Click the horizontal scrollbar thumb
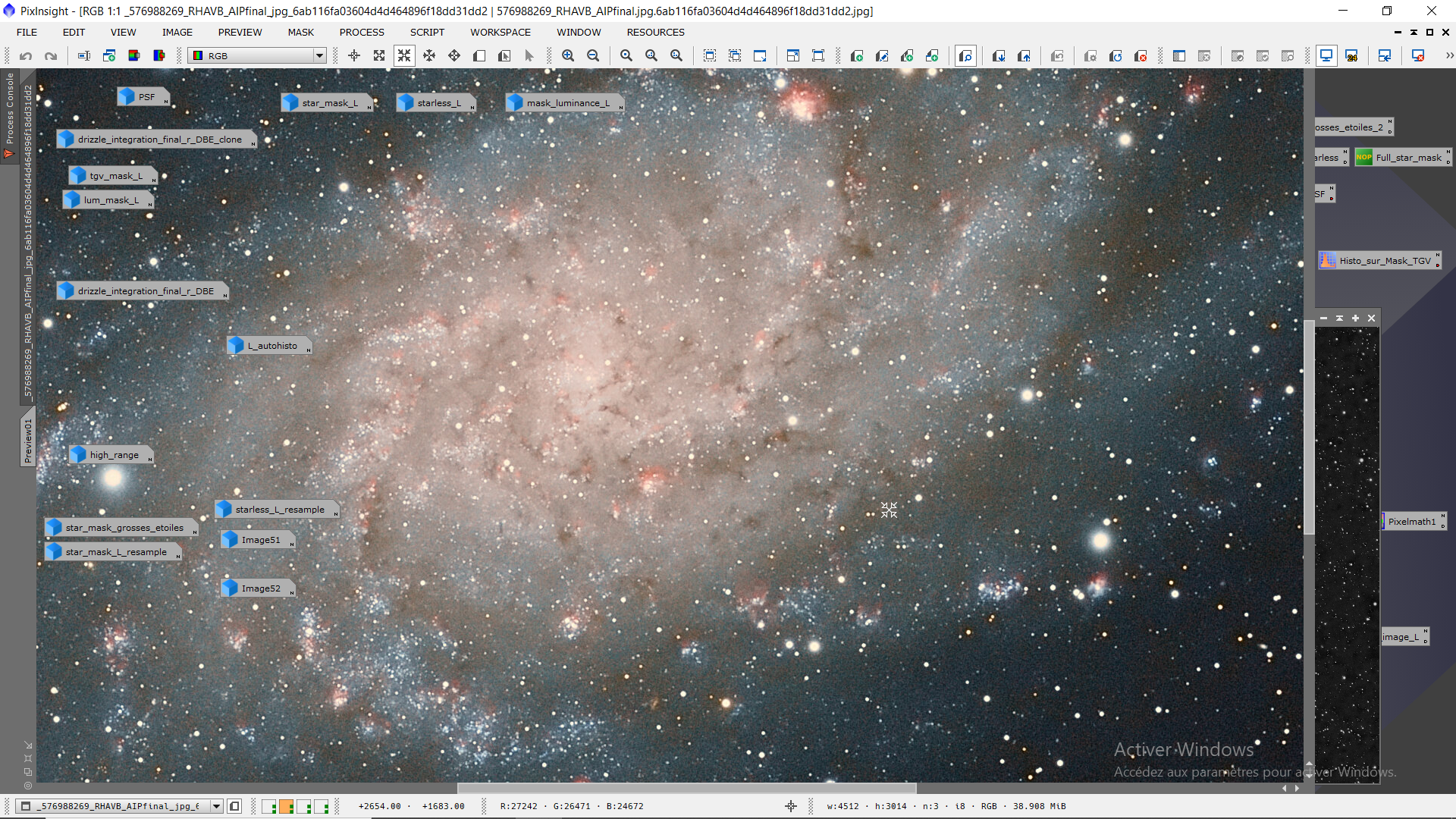The width and height of the screenshot is (1456, 819). [686, 788]
